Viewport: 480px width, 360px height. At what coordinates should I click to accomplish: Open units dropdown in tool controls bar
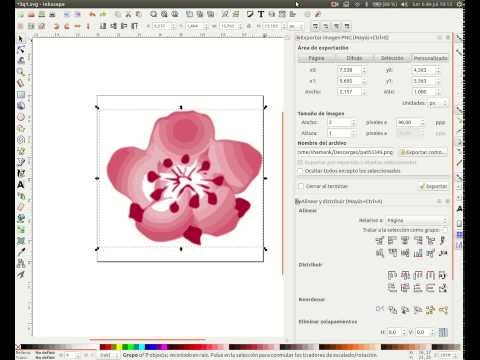[296, 26]
